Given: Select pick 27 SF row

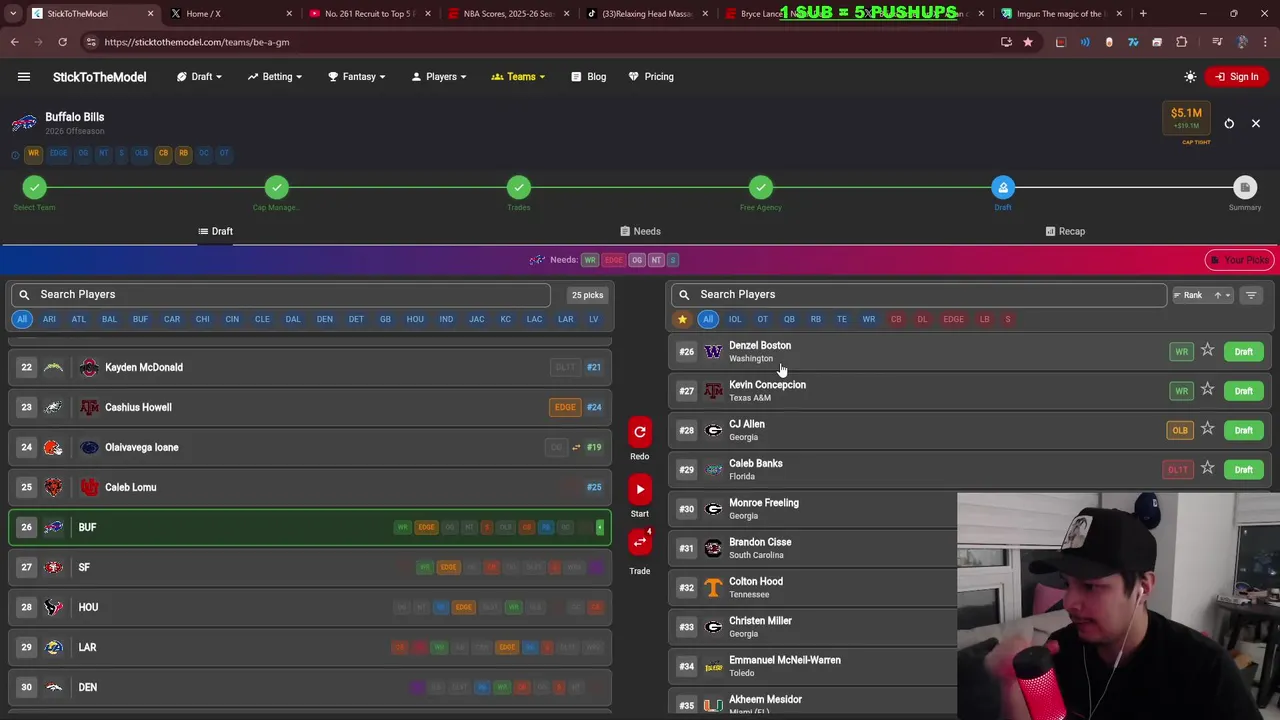Looking at the screenshot, I should pyautogui.click(x=309, y=567).
